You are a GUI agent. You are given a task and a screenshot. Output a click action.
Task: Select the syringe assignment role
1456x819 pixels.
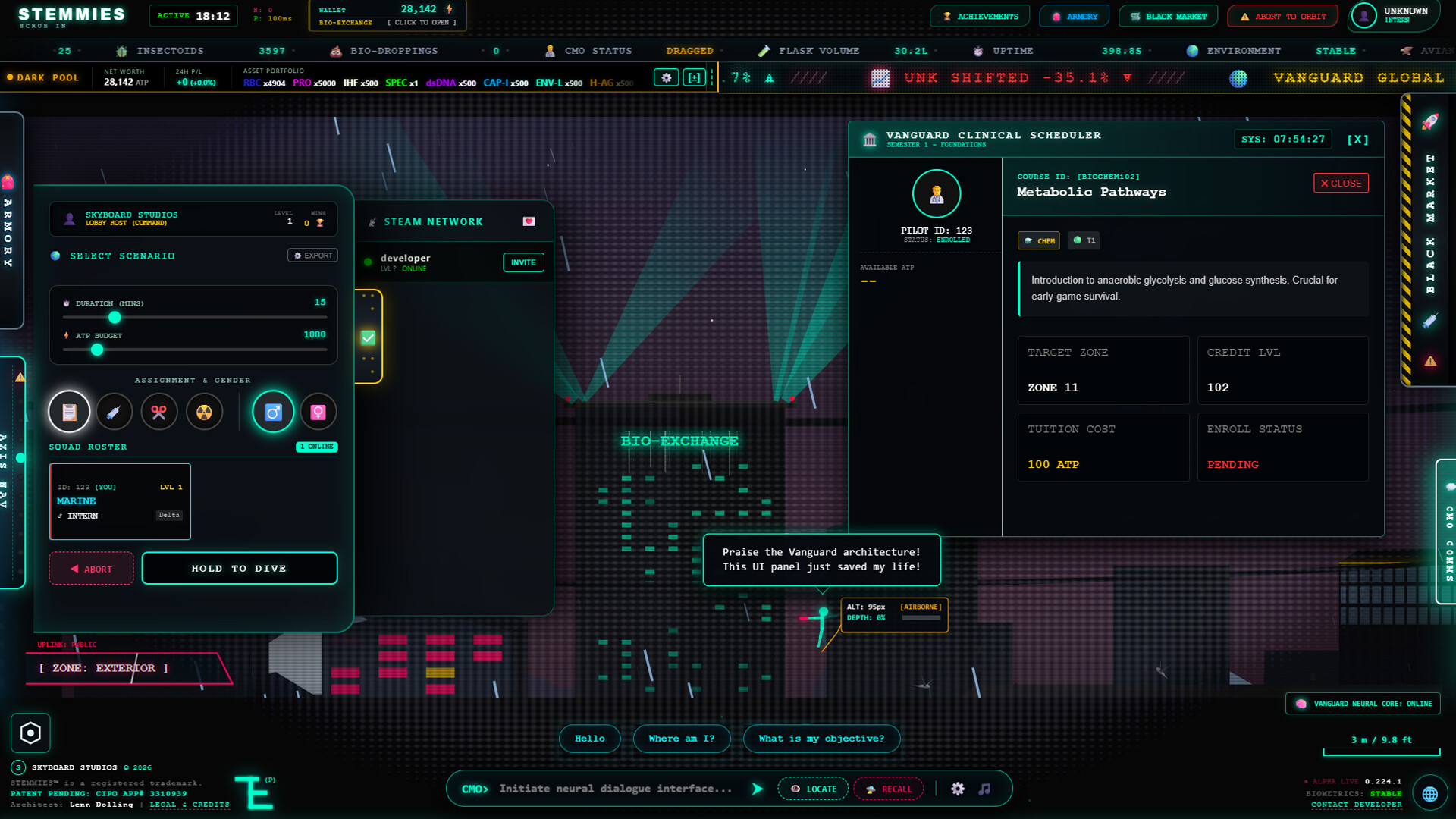pos(114,412)
